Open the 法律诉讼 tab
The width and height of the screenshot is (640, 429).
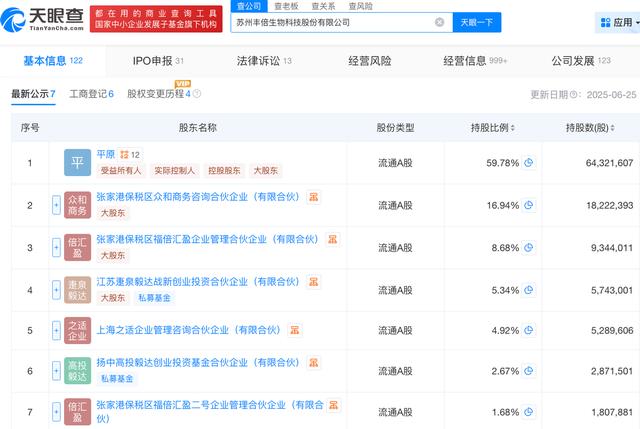(x=264, y=61)
